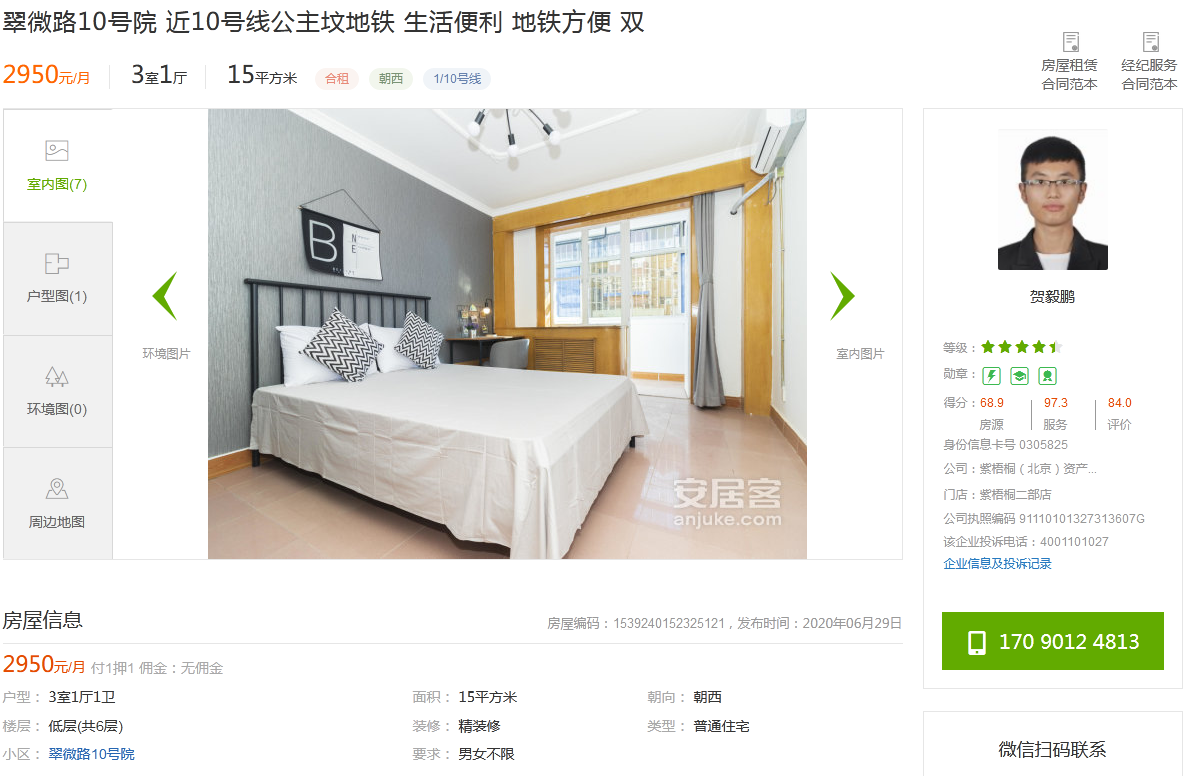Viewport: 1194px width, 776px height.
Task: Open the 房屋租赁合同范本 document icon
Action: [x=1071, y=42]
